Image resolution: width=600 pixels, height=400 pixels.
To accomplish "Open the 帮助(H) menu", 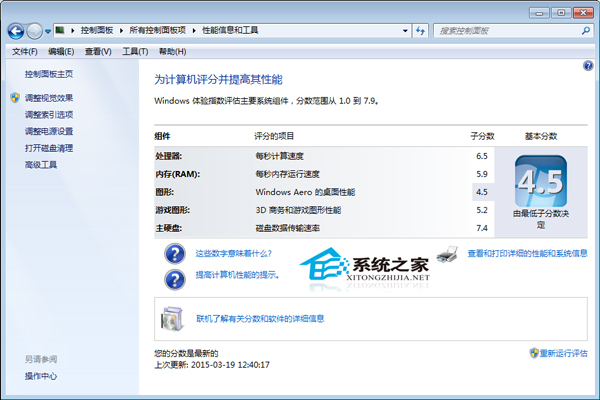I will point(173,51).
